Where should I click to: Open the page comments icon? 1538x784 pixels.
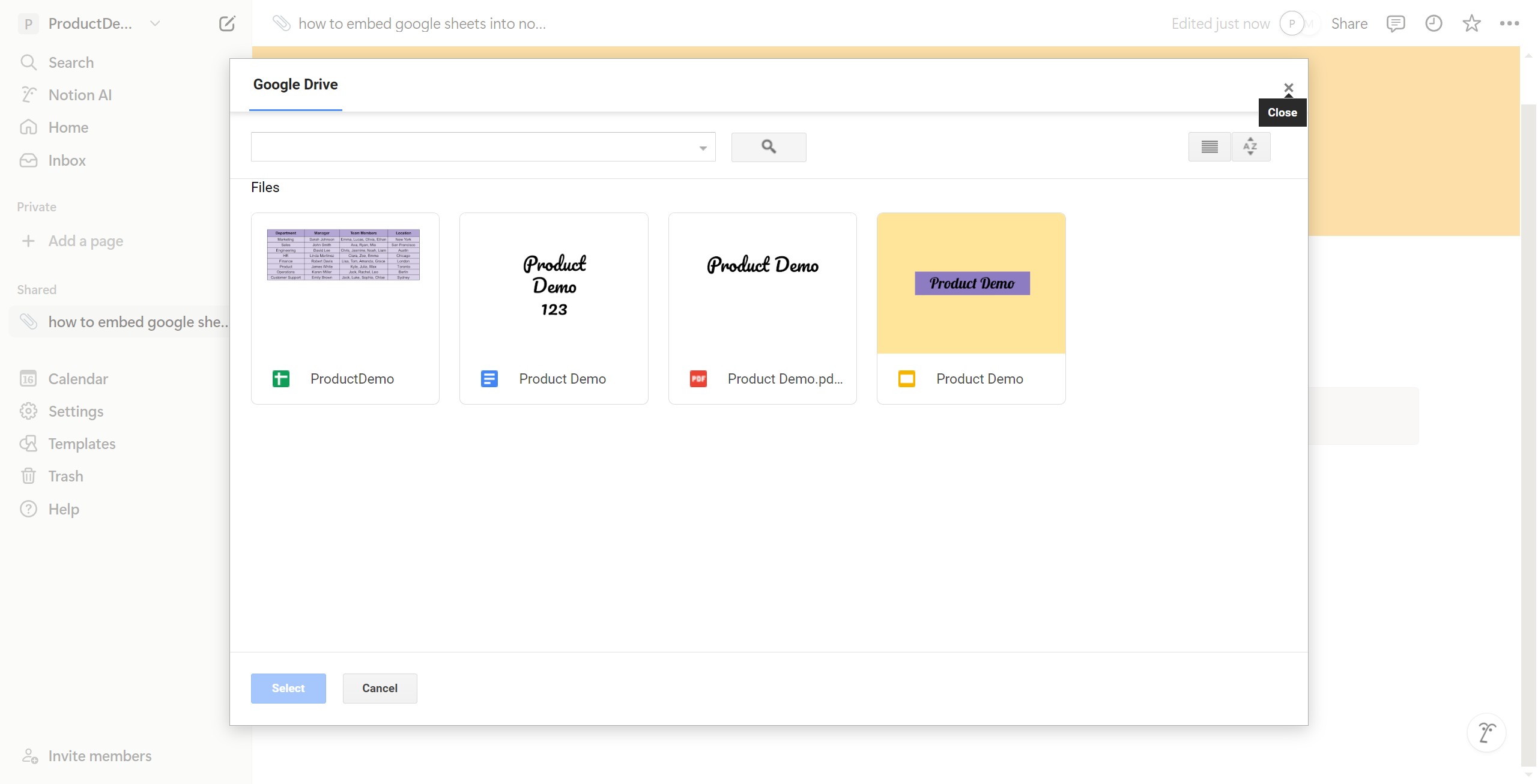1395,23
